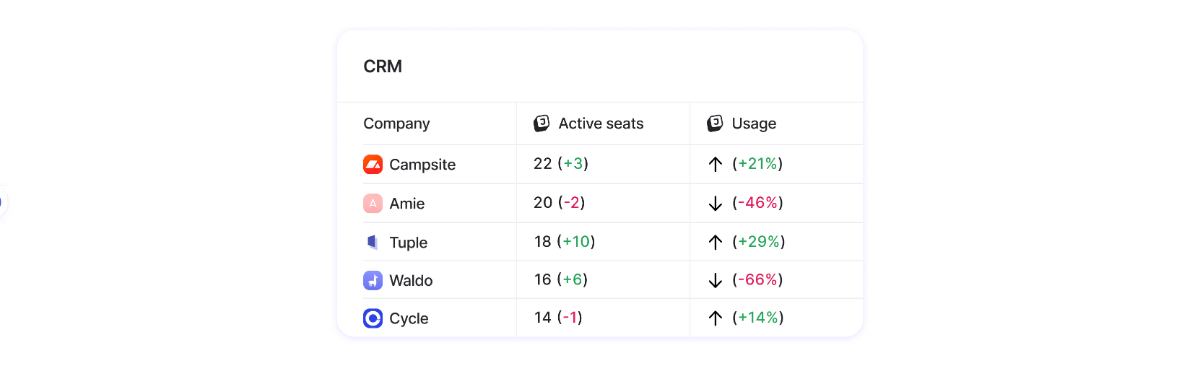This screenshot has height=375, width=1200.
Task: Click the Tuple company logo icon
Action: coord(373,242)
